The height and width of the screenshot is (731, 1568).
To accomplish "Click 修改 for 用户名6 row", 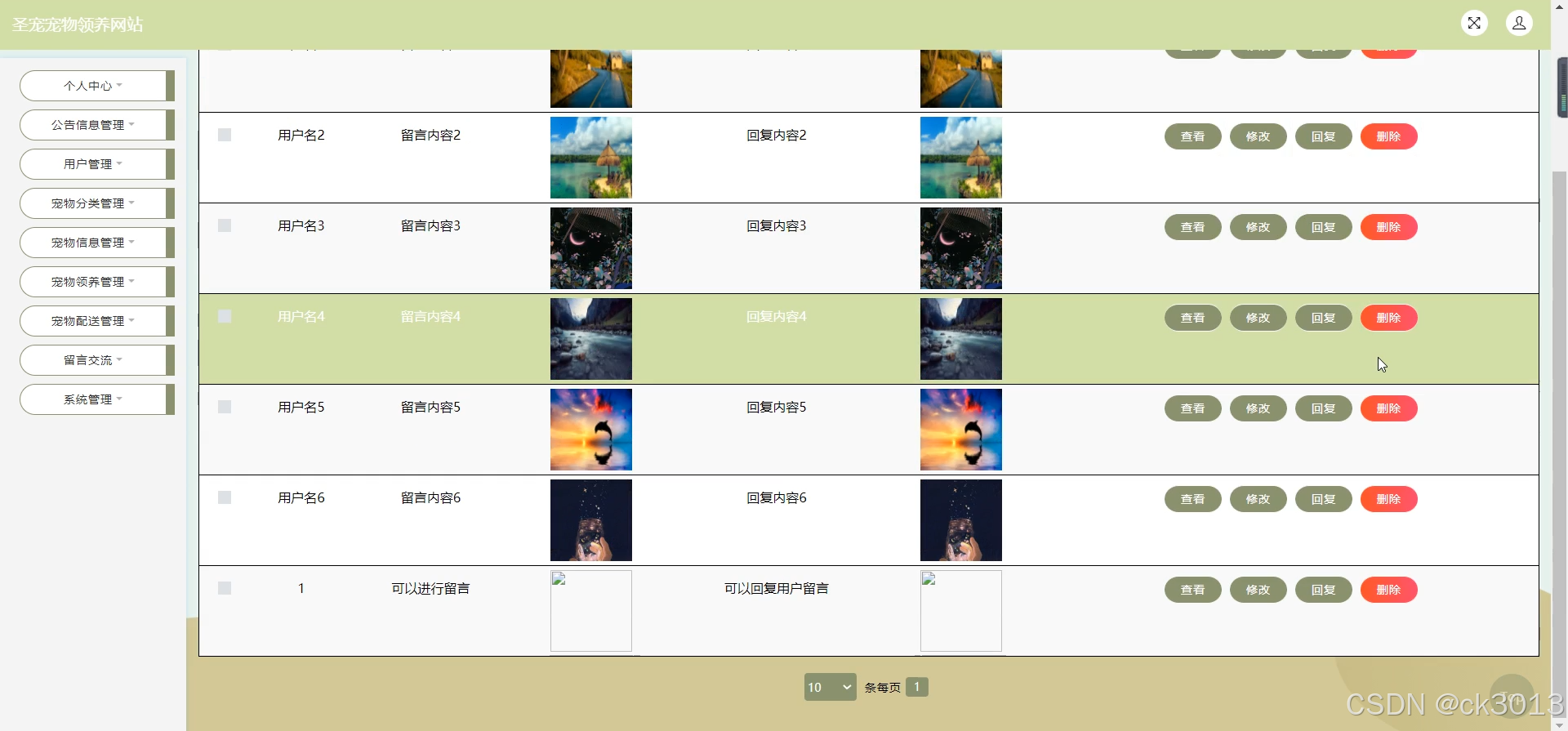I will pos(1258,499).
